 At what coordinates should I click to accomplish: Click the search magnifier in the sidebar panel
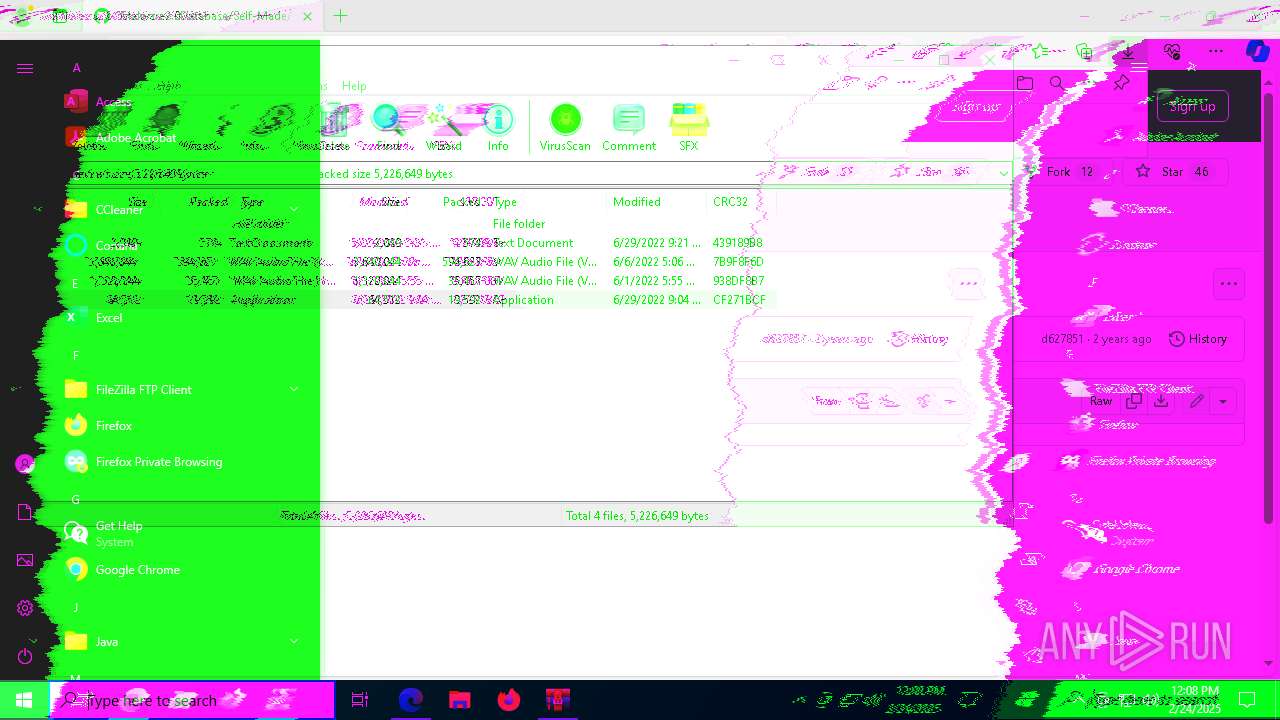[x=1057, y=83]
